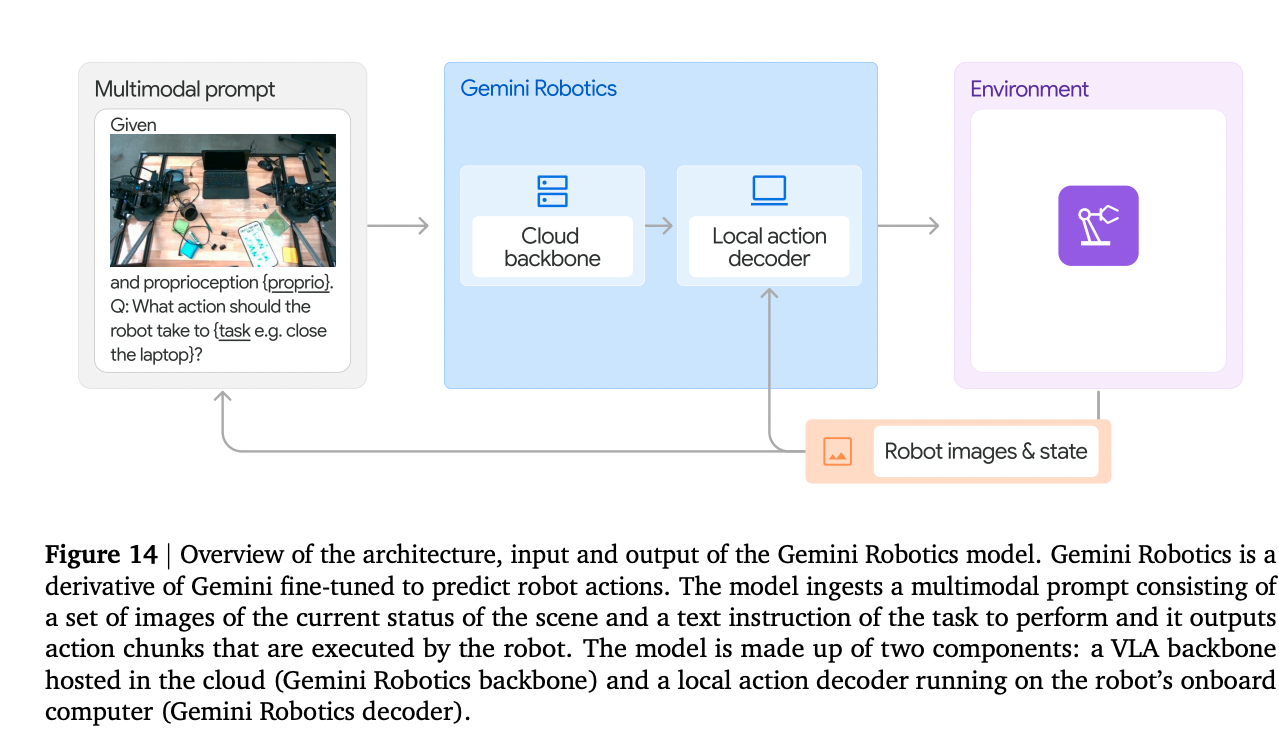Select the Cloud backbone label box
Viewport: 1279px width, 756px height.
(552, 247)
